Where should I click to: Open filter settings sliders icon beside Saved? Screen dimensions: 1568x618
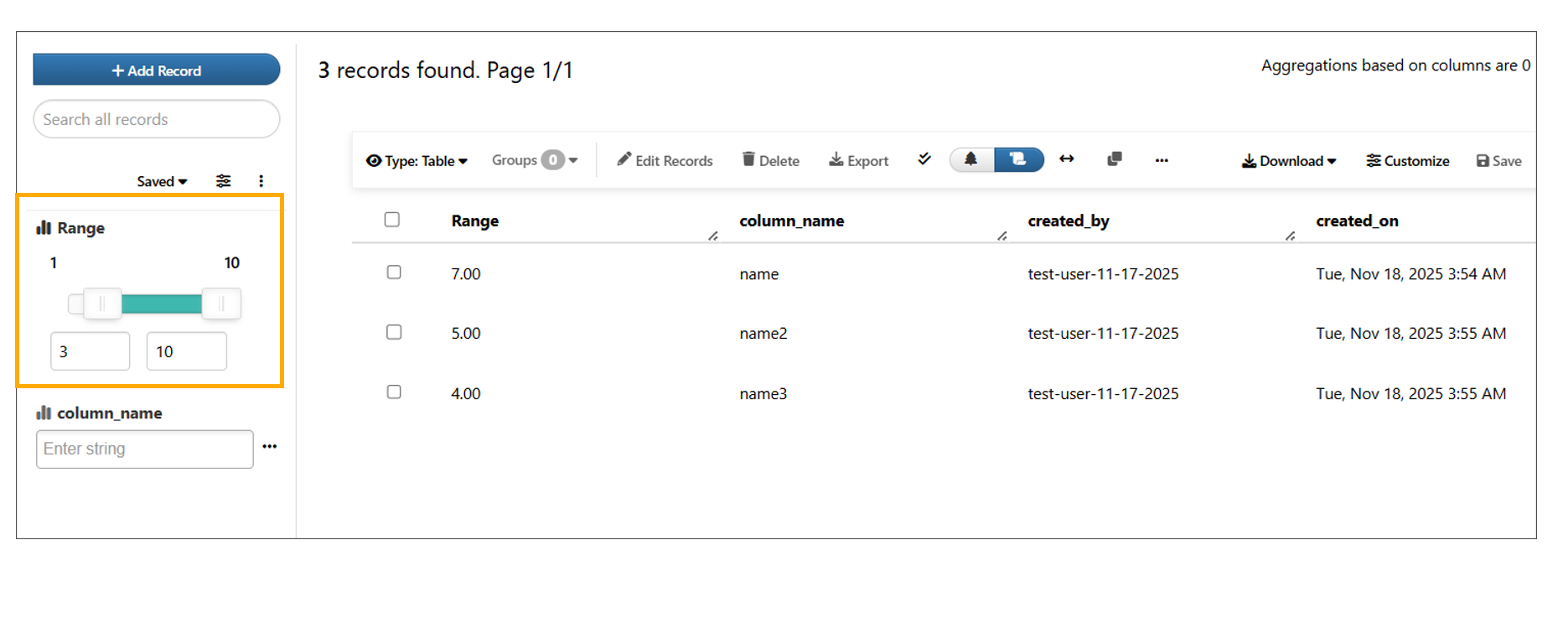pos(224,181)
